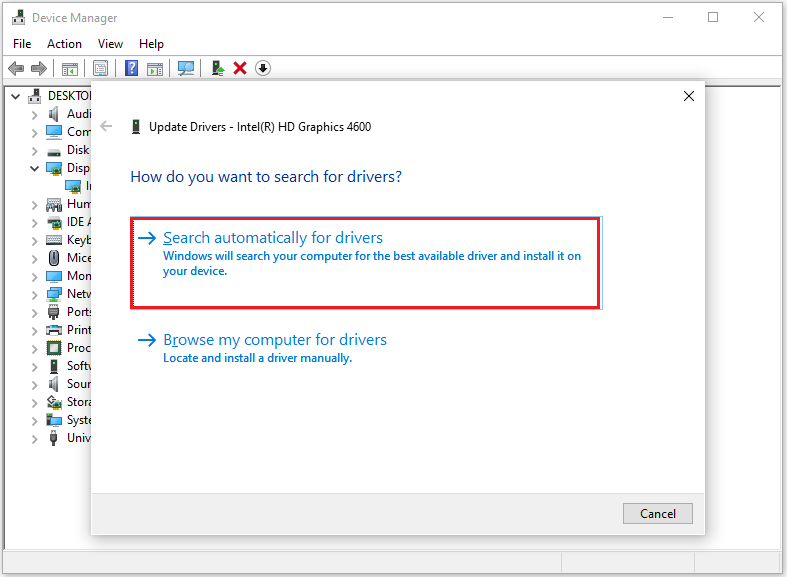The width and height of the screenshot is (787, 577).
Task: Close the Update Drivers dialog
Action: tap(689, 96)
